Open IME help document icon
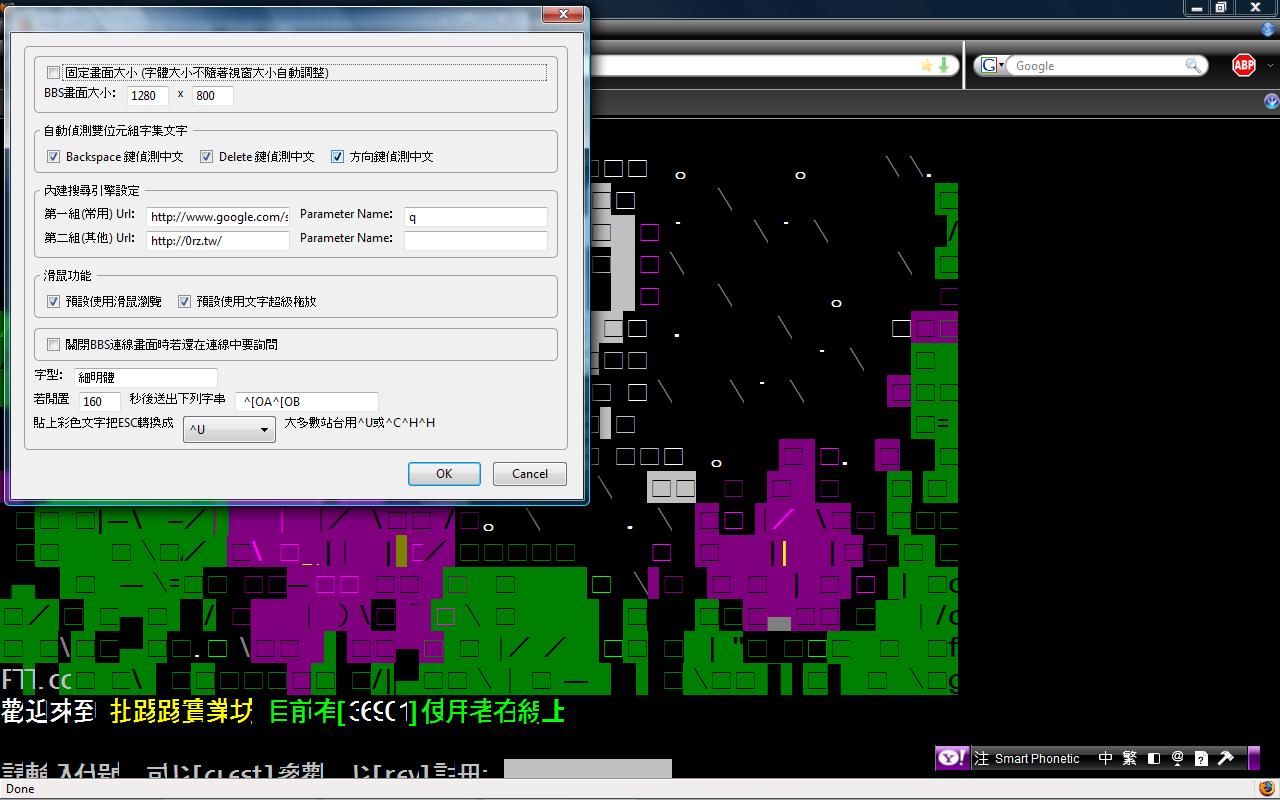The image size is (1280, 800). click(1202, 758)
